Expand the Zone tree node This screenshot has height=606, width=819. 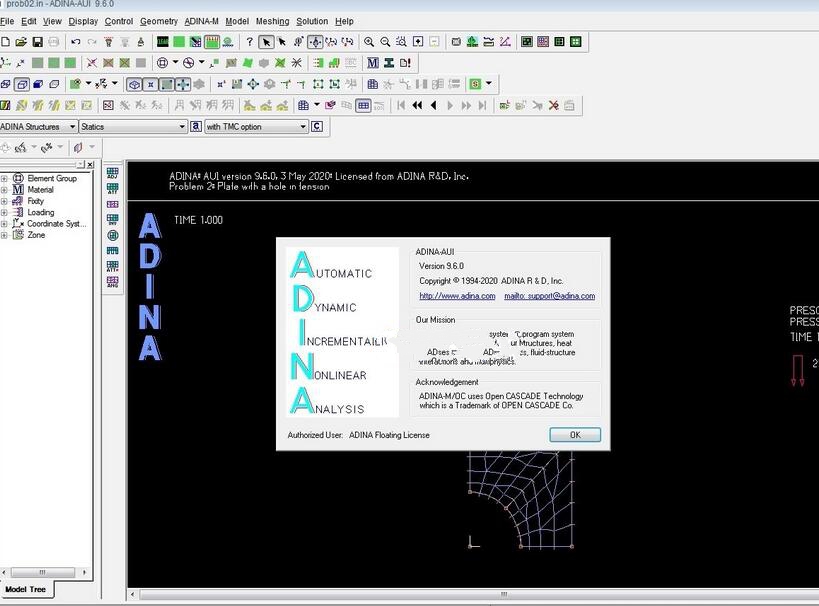(4, 235)
